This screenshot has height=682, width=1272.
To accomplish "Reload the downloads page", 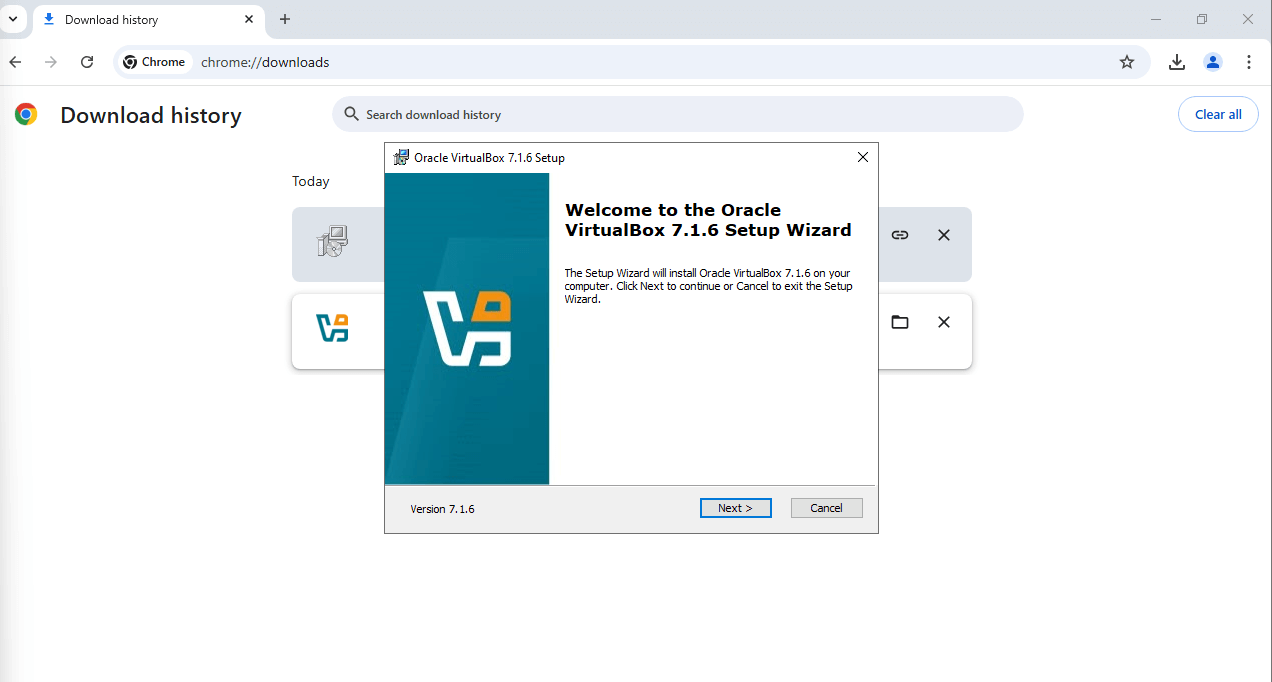I will (87, 62).
